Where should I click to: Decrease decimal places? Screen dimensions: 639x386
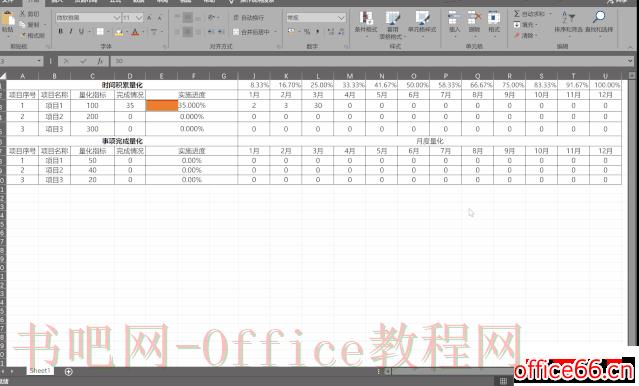coord(341,31)
